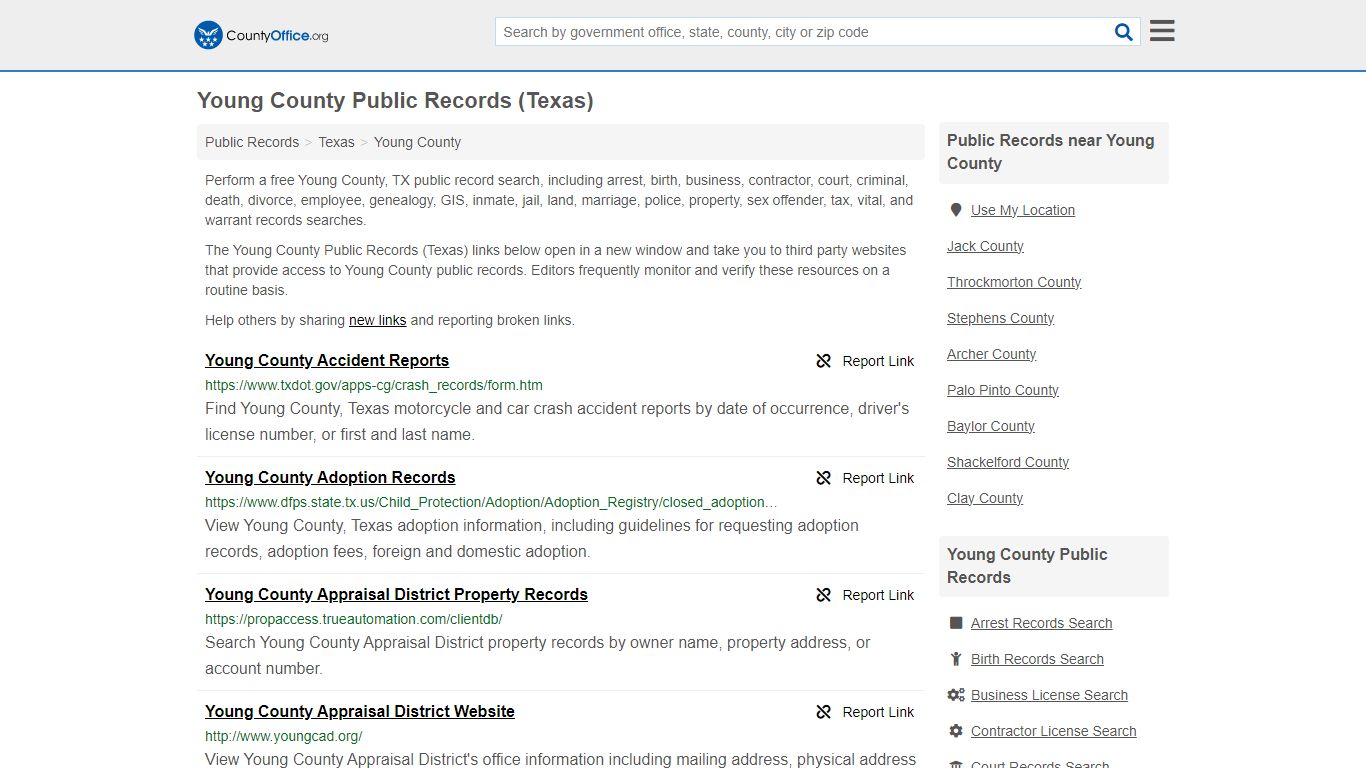Click the magnifier search icon

[x=1124, y=32]
